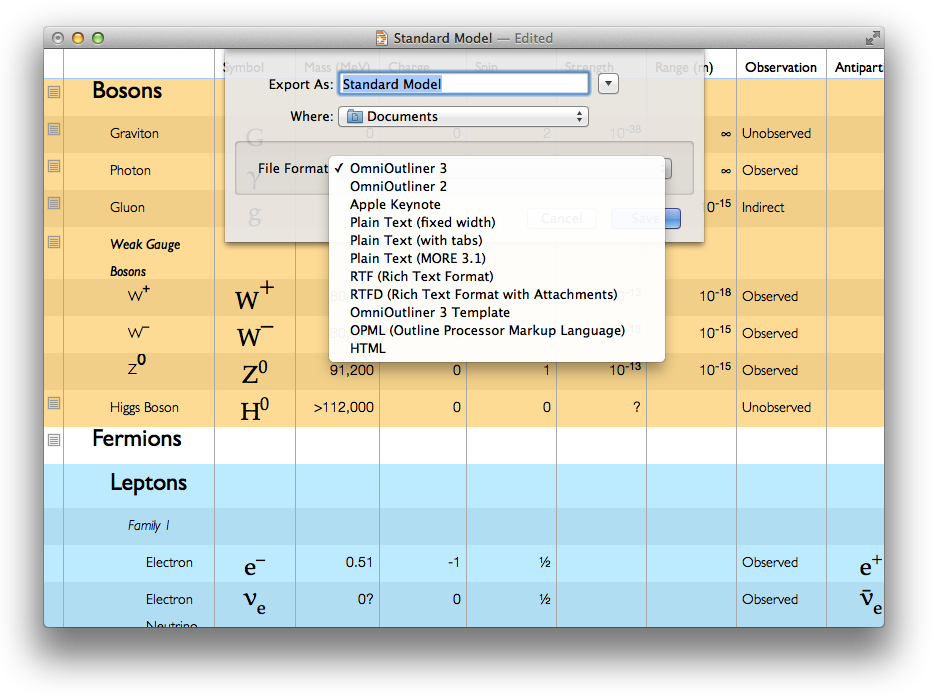Screen dimensions: 933x697
Task: Click the note icon next to Gluon
Action: (x=54, y=203)
